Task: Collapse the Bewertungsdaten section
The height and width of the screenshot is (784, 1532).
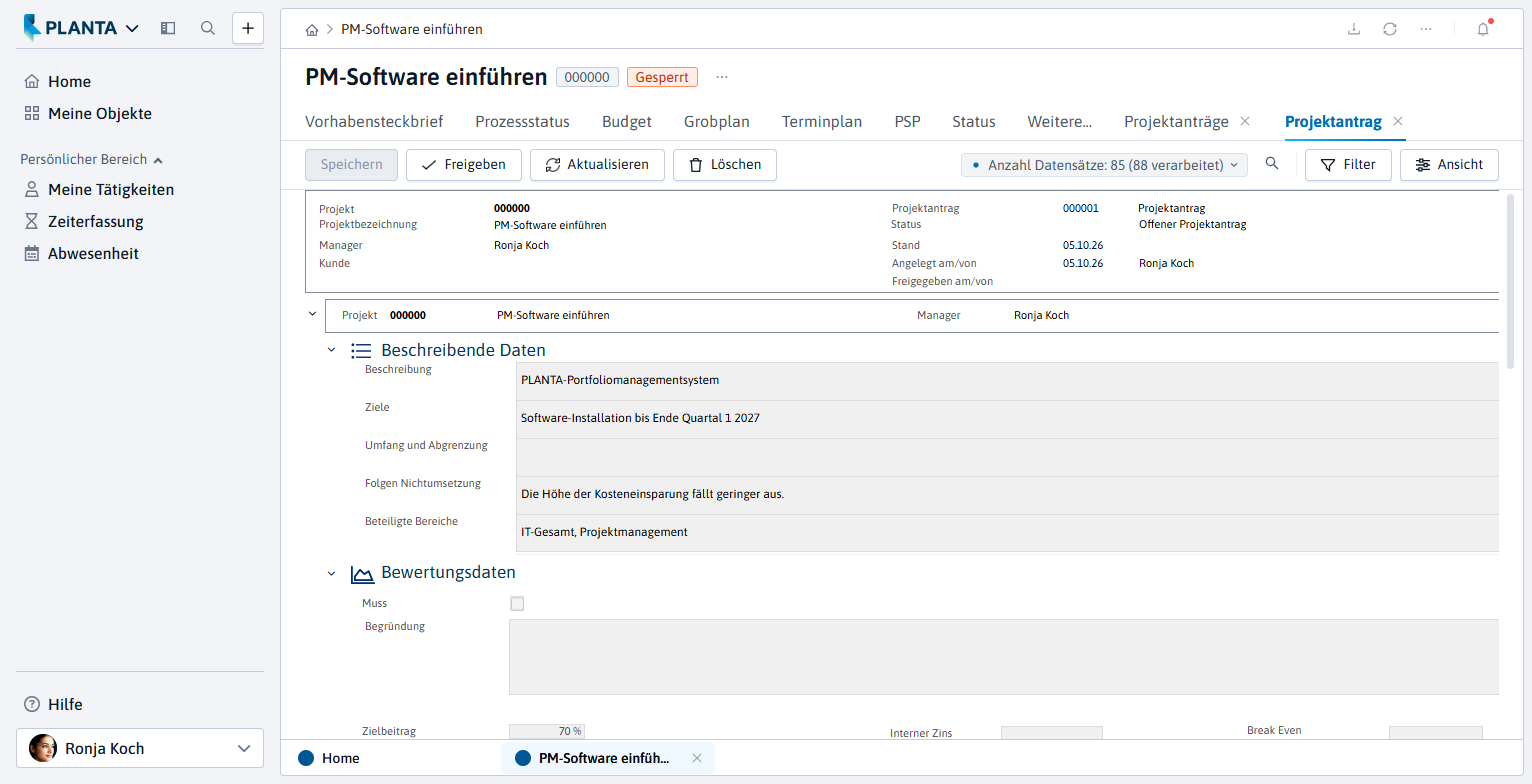Action: pos(332,574)
